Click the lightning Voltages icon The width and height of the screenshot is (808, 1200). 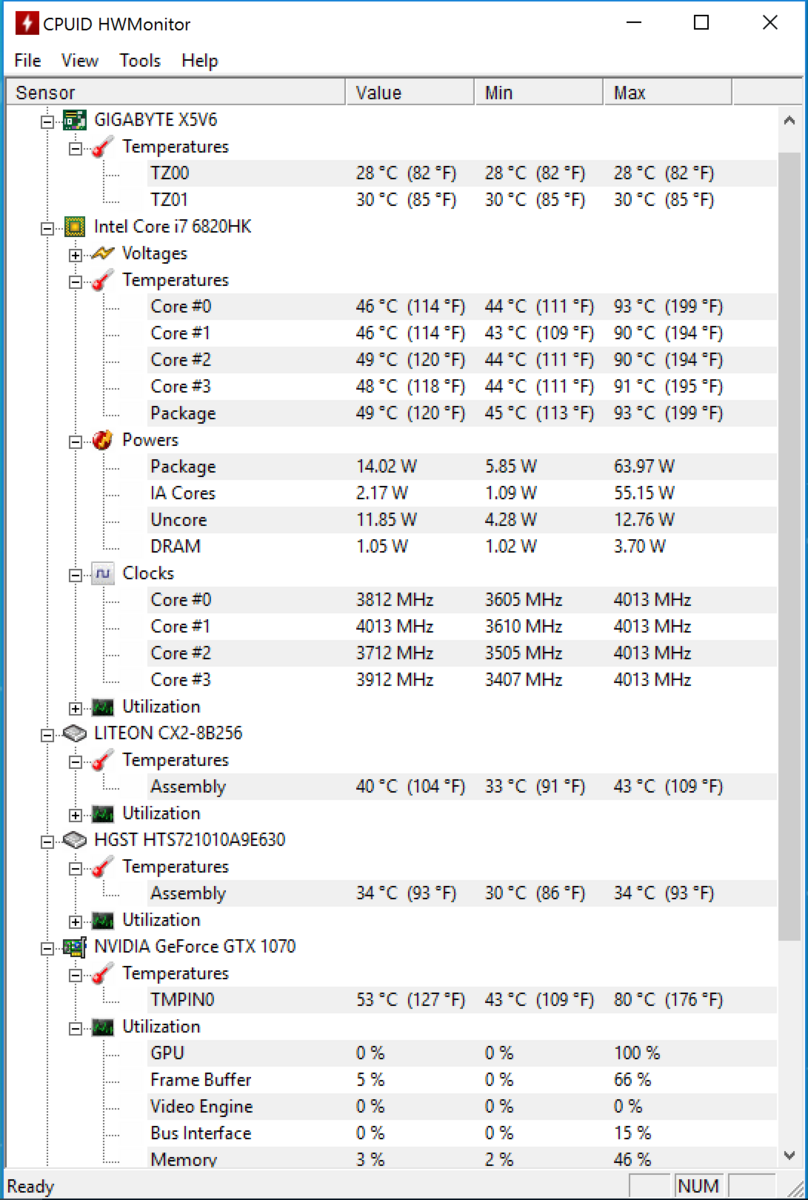pyautogui.click(x=102, y=254)
